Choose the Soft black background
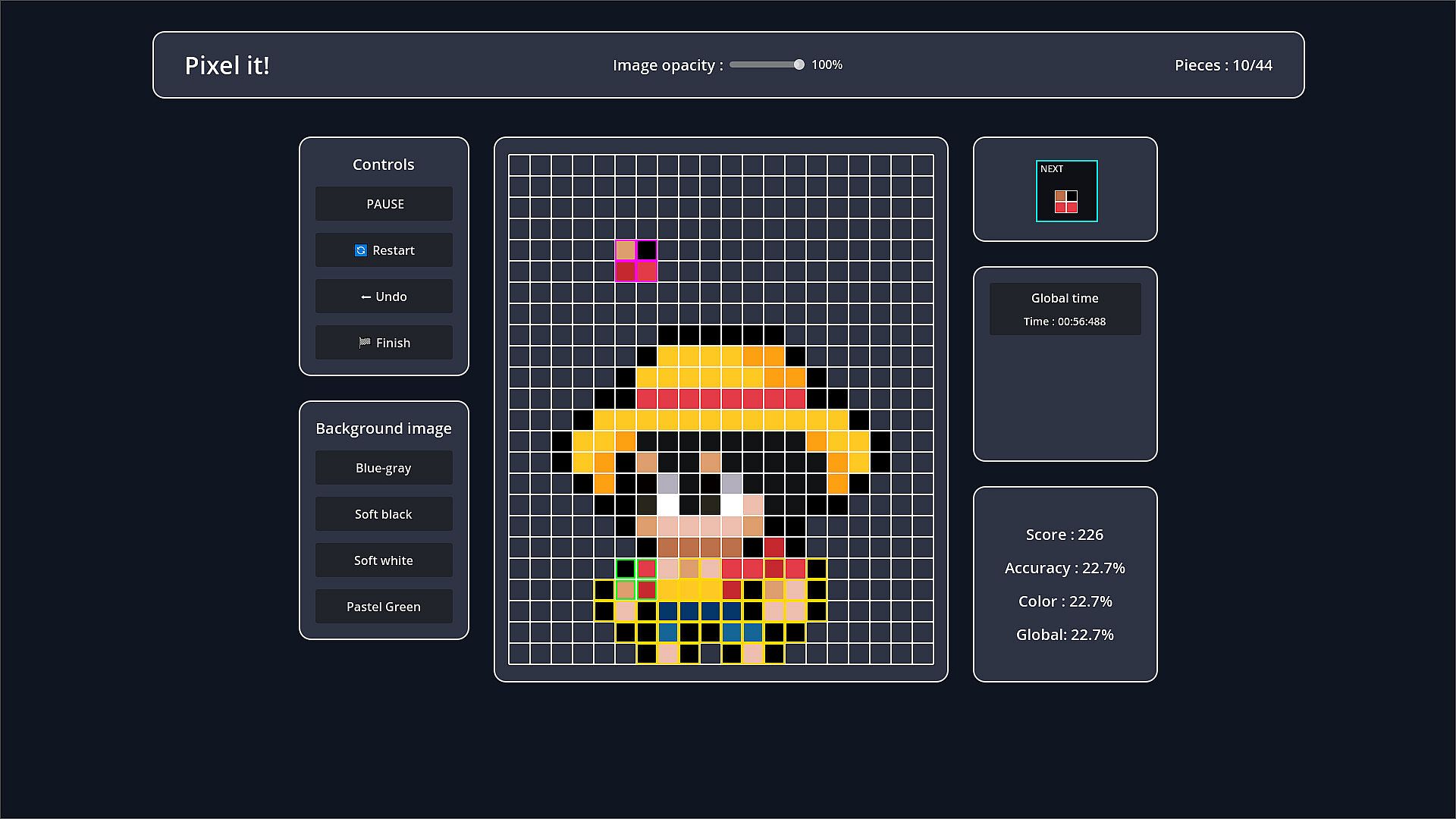Viewport: 1456px width, 819px height. (x=384, y=514)
